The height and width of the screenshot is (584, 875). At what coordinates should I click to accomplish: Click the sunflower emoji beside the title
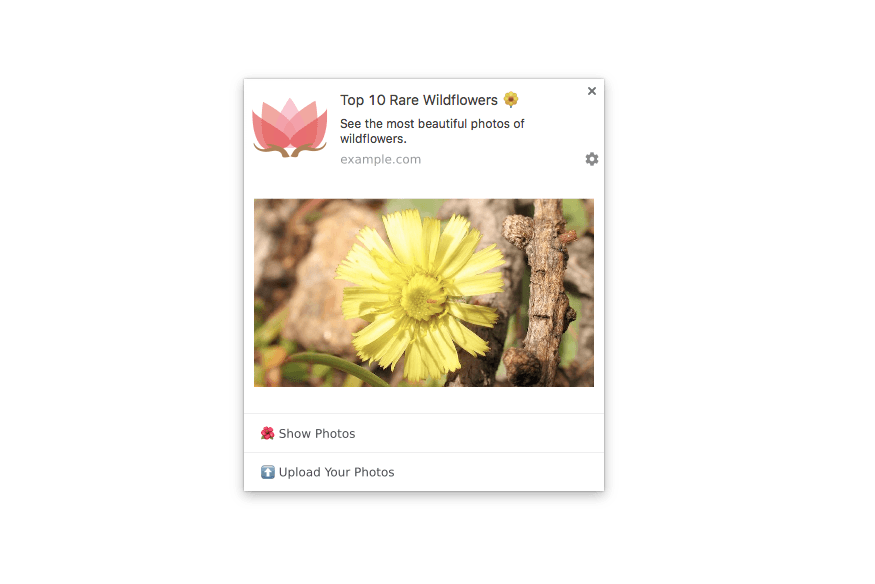[x=511, y=99]
